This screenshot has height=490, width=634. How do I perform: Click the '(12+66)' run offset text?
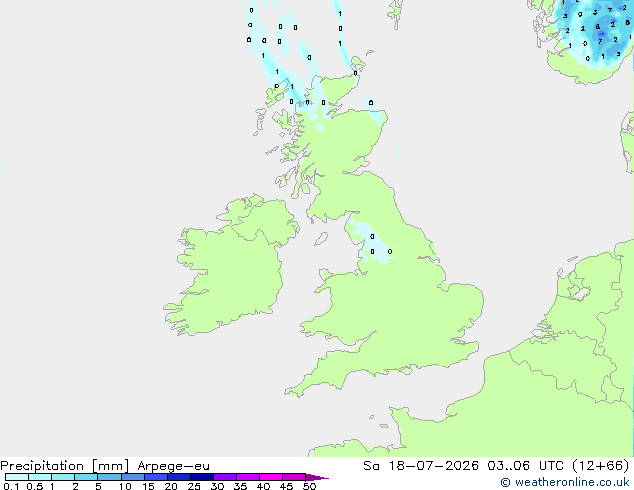click(600, 465)
